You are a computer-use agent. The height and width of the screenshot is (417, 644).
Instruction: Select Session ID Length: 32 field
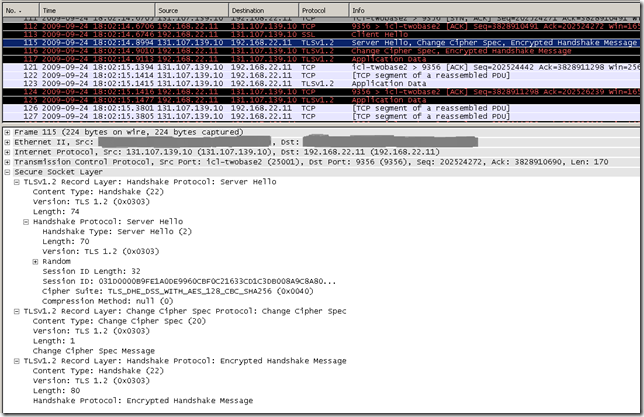click(91, 272)
